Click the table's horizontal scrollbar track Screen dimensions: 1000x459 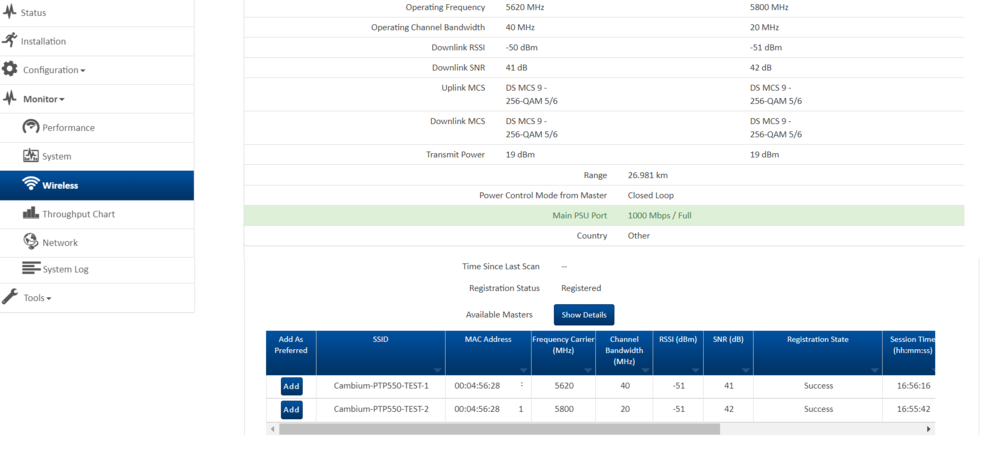point(820,429)
